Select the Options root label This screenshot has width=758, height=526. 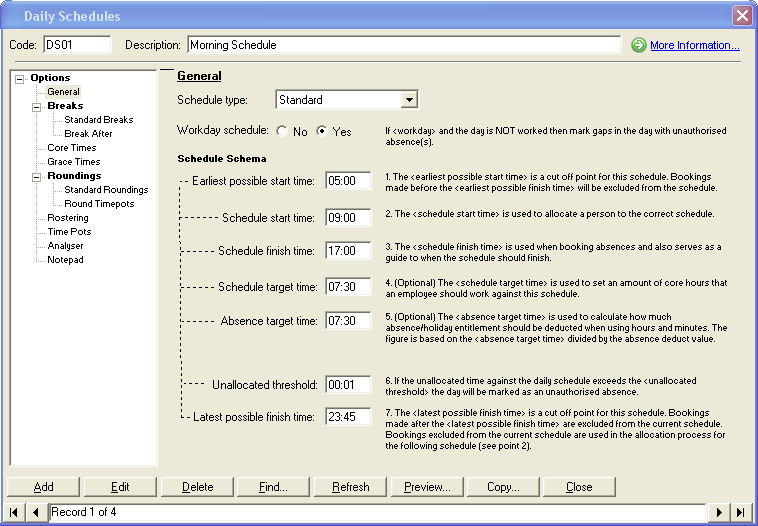coord(50,78)
